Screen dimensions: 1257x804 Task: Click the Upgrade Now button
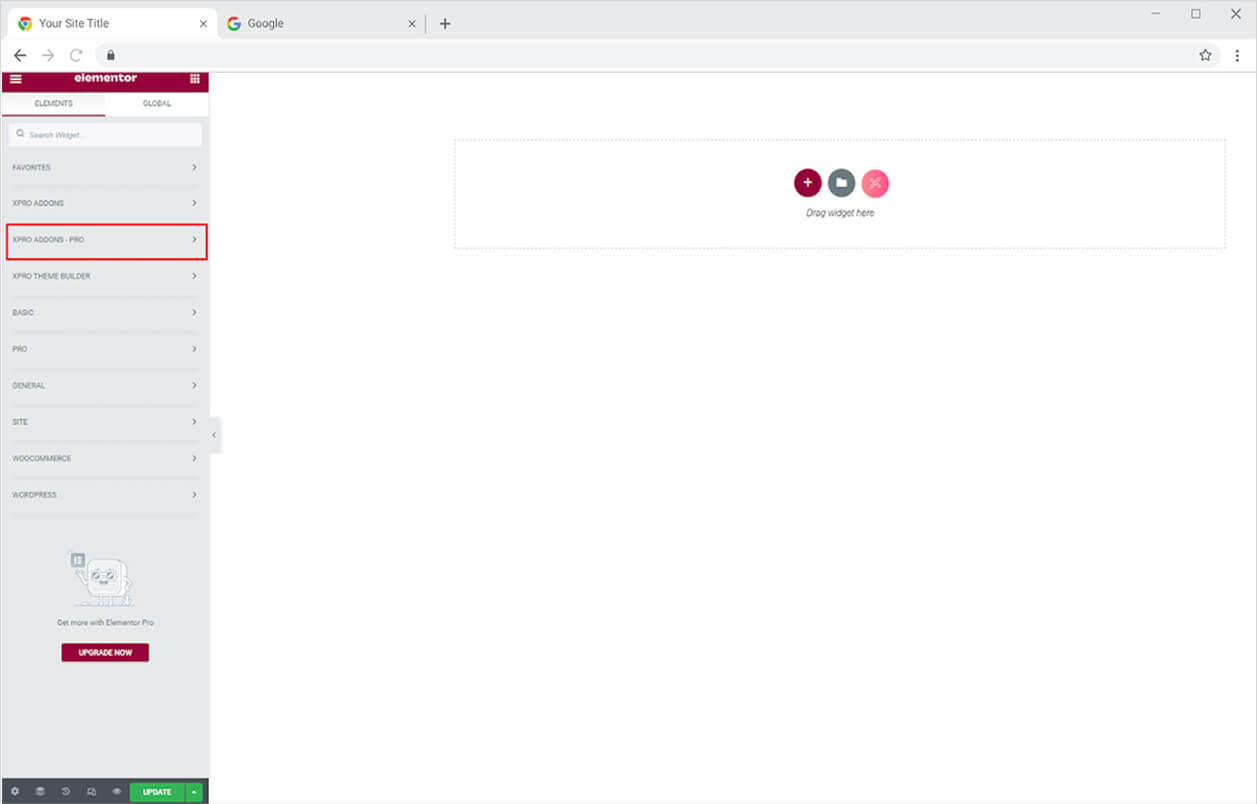click(105, 653)
